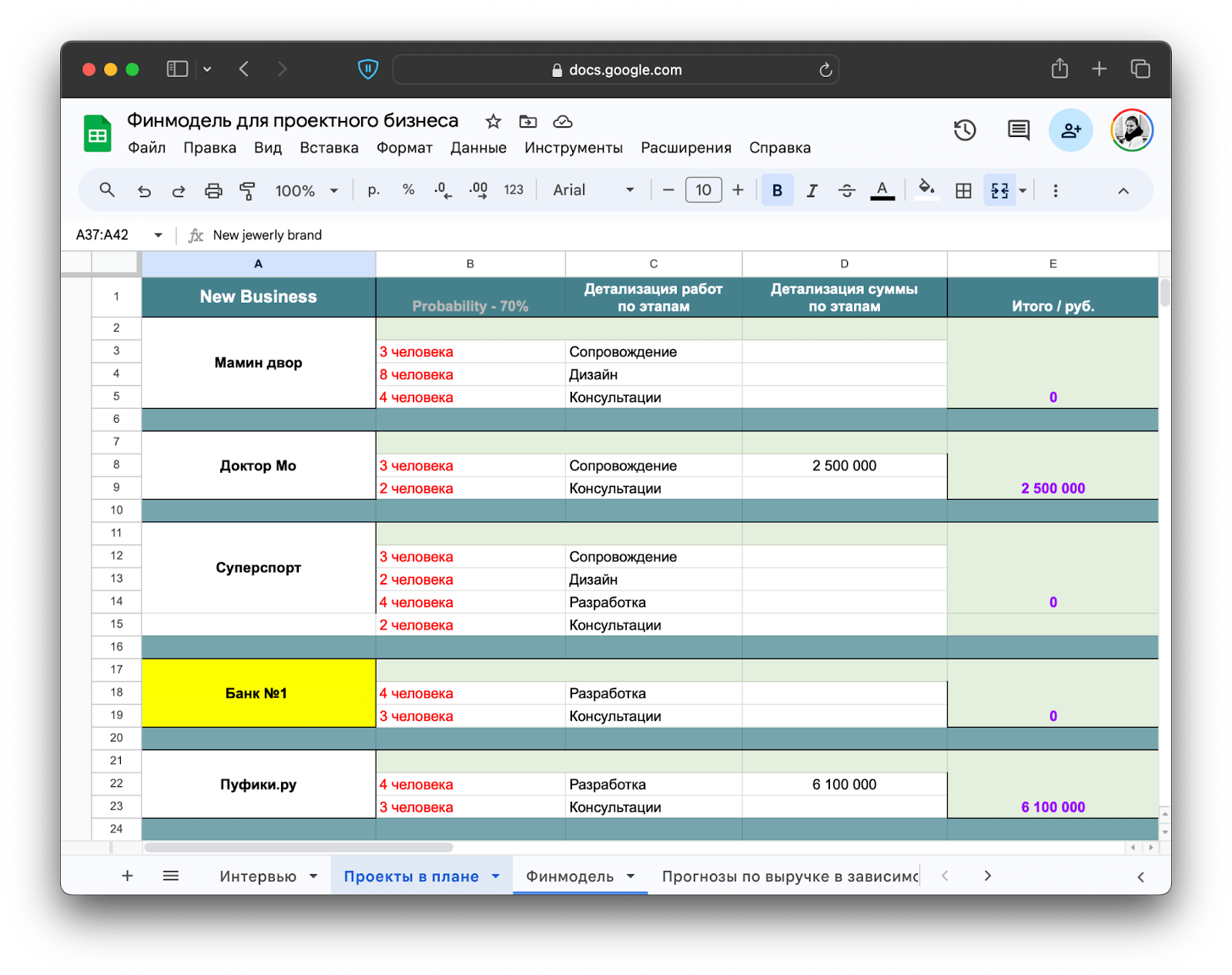The width and height of the screenshot is (1232, 975).
Task: Expand the Arial font dropdown
Action: pyautogui.click(x=593, y=190)
